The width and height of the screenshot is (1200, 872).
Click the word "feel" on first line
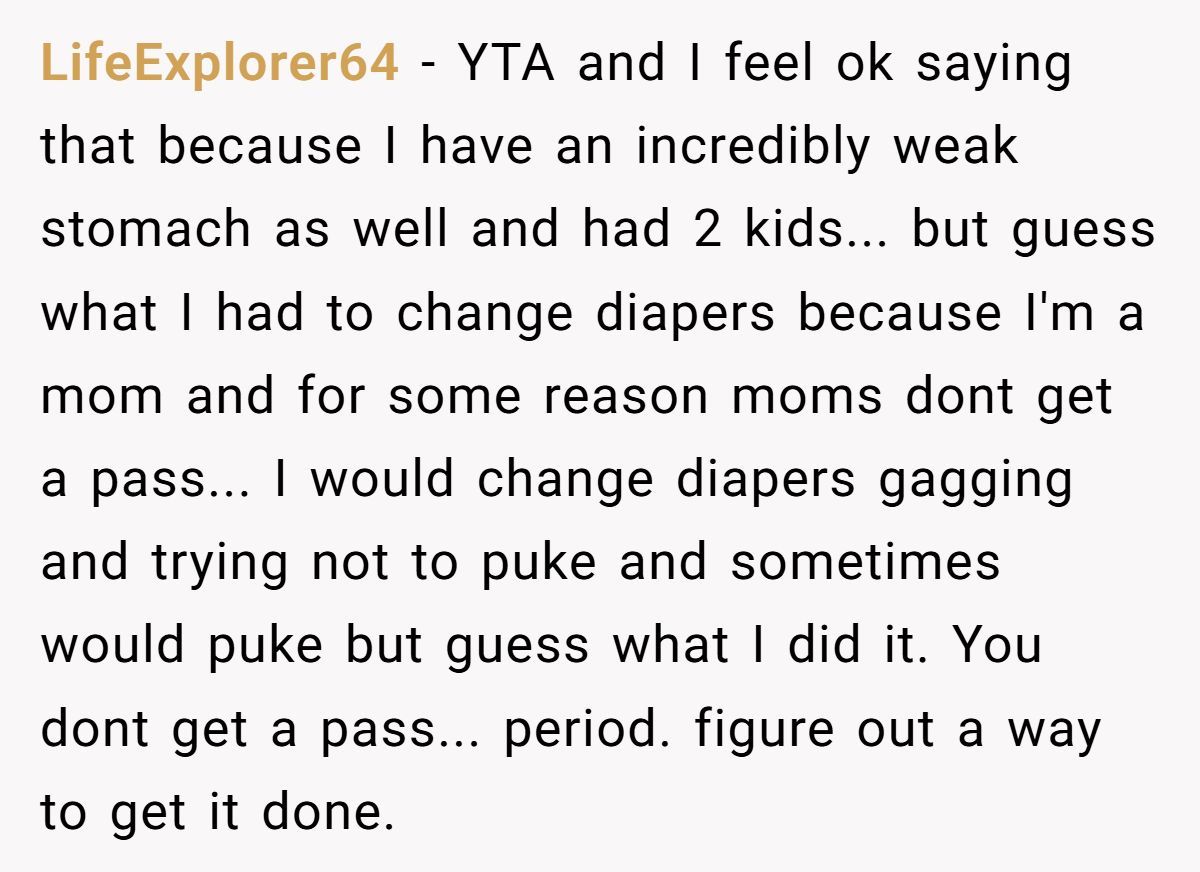768,63
